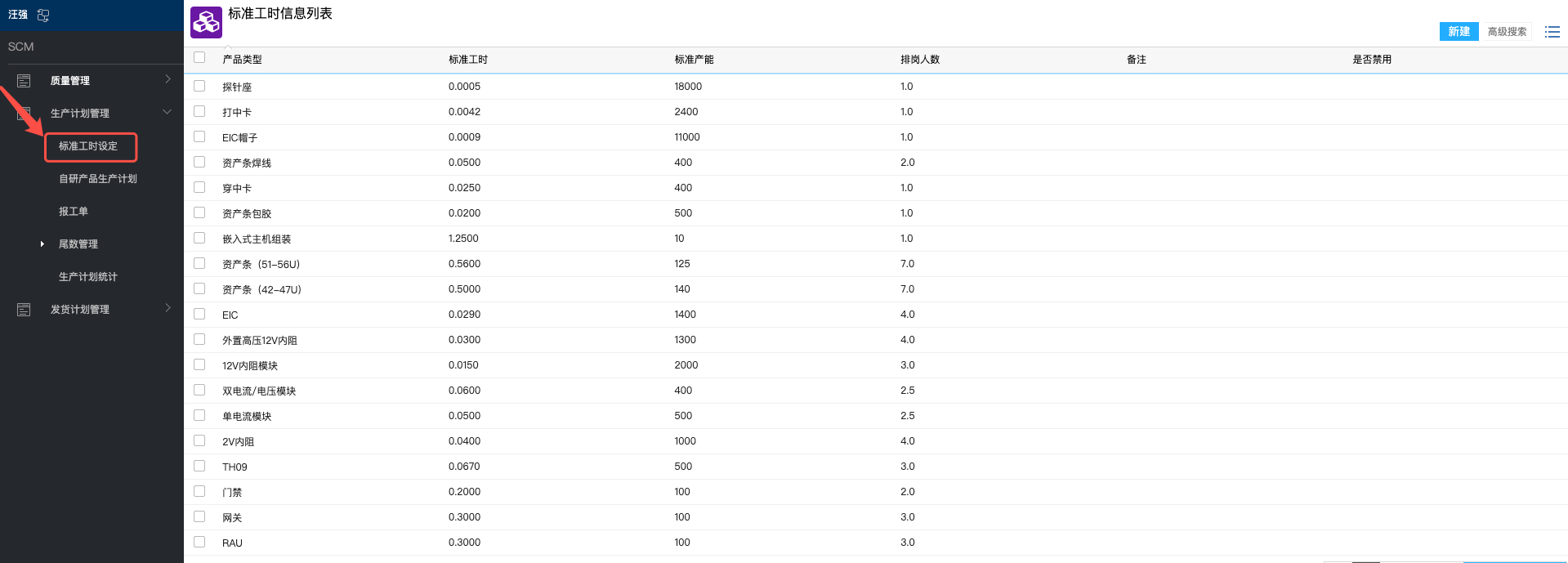Click the 质量管理 document icon

tap(24, 81)
